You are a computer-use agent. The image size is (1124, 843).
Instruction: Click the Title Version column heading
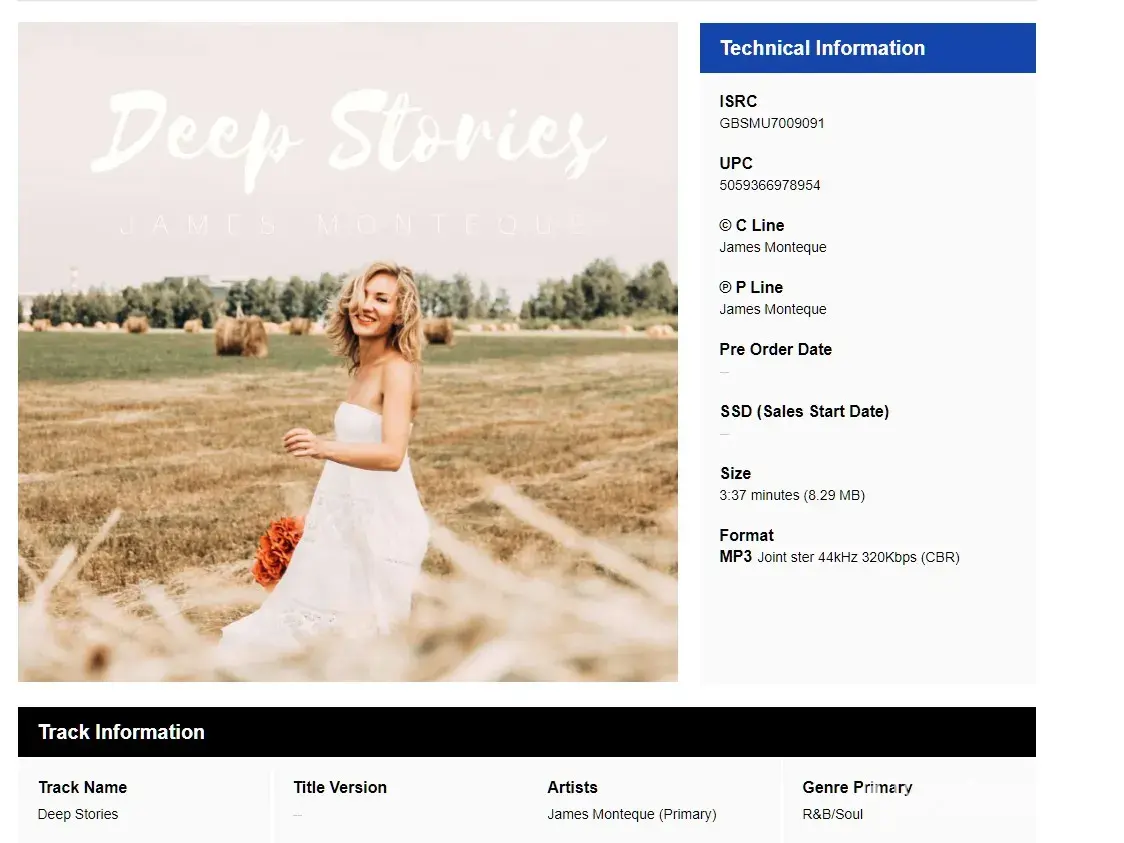click(x=340, y=788)
